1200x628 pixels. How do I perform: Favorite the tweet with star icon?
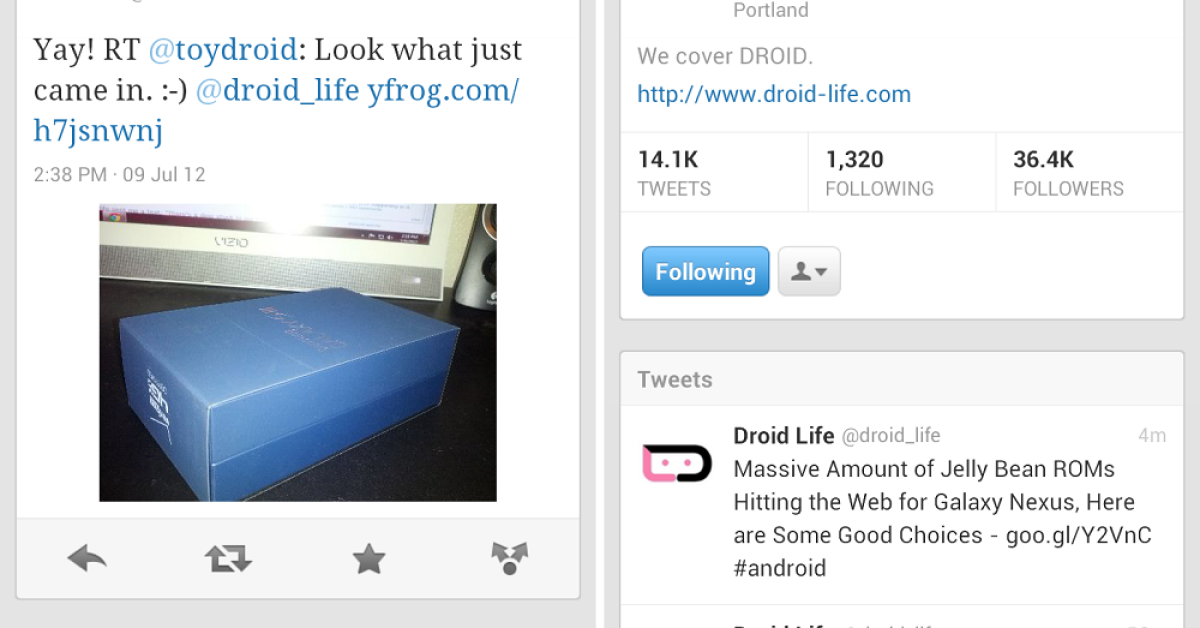tap(369, 558)
